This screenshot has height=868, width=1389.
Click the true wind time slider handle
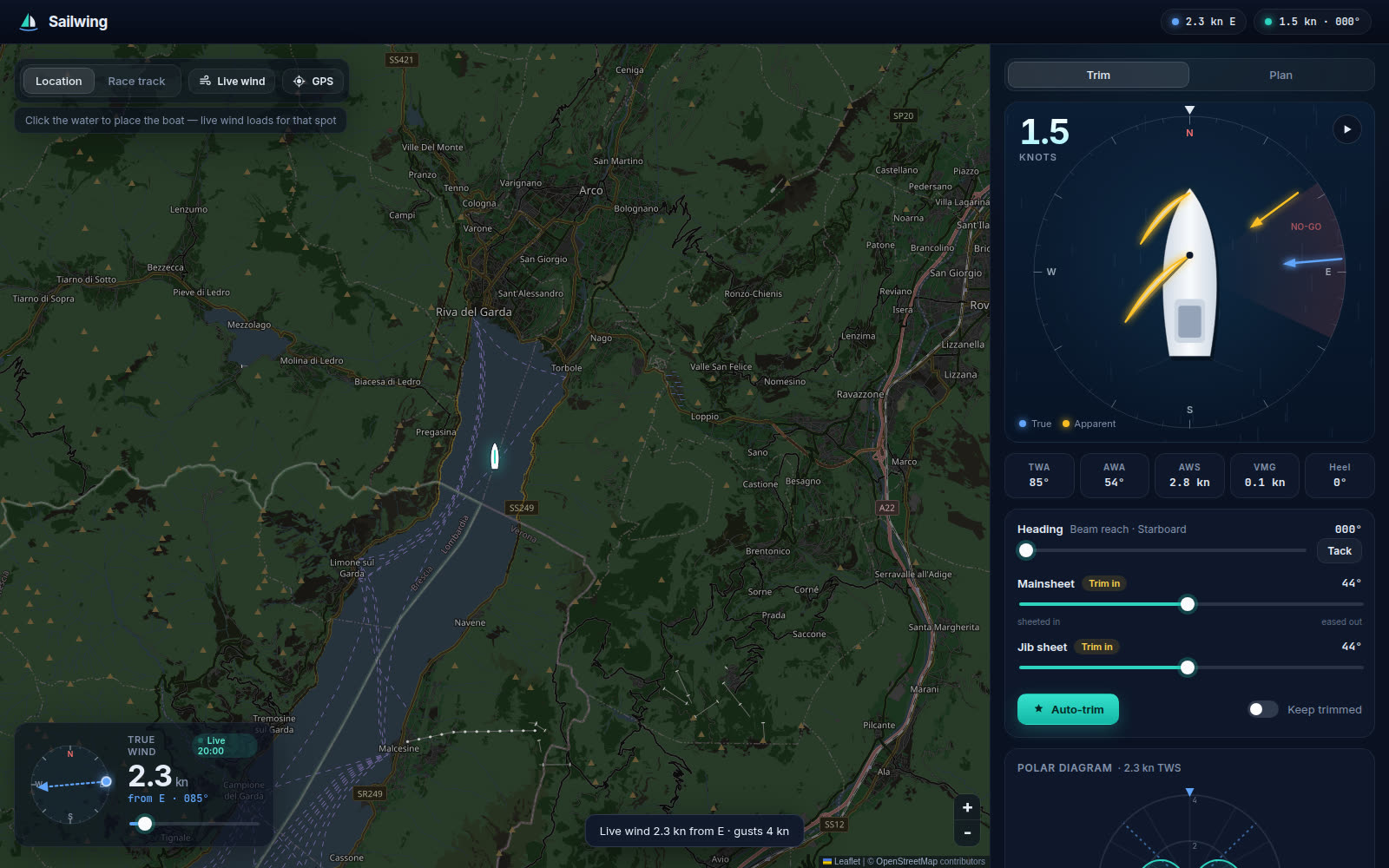click(x=145, y=824)
